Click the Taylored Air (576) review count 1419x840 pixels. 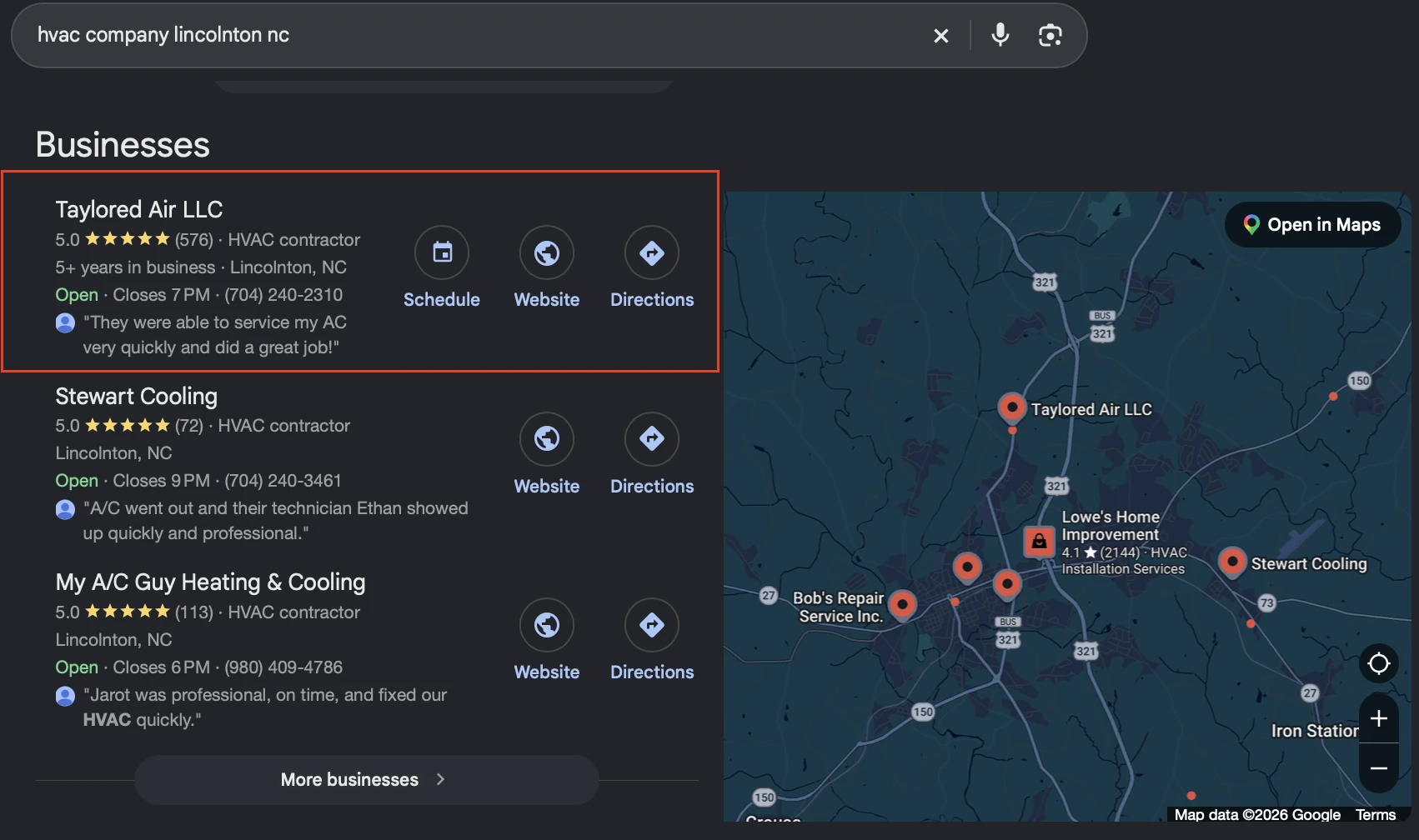tap(194, 240)
